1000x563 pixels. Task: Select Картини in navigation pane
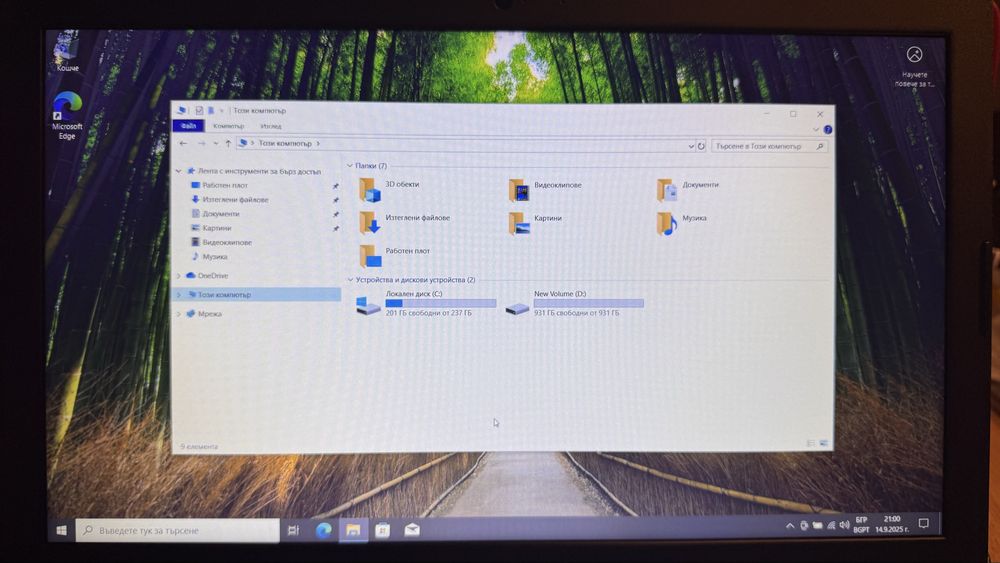click(217, 228)
